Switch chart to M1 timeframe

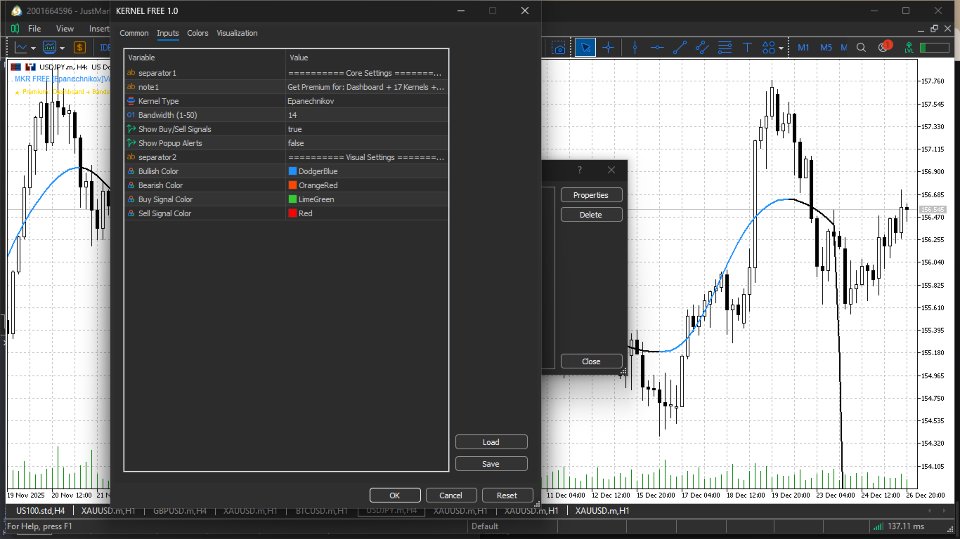coord(803,48)
